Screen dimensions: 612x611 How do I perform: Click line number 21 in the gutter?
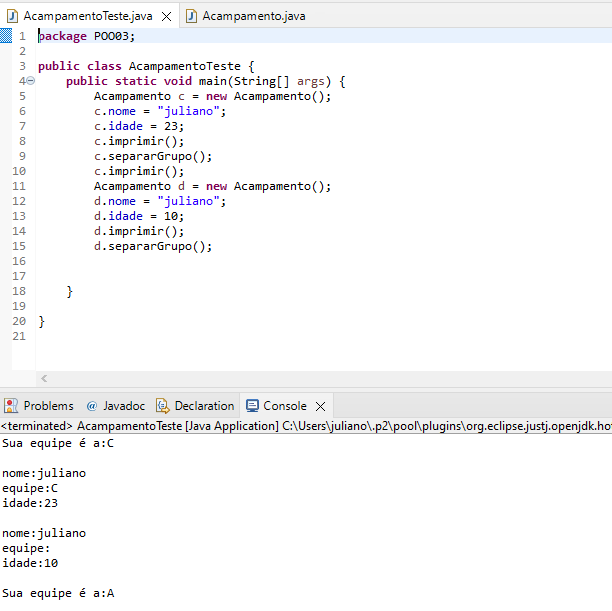pos(19,336)
